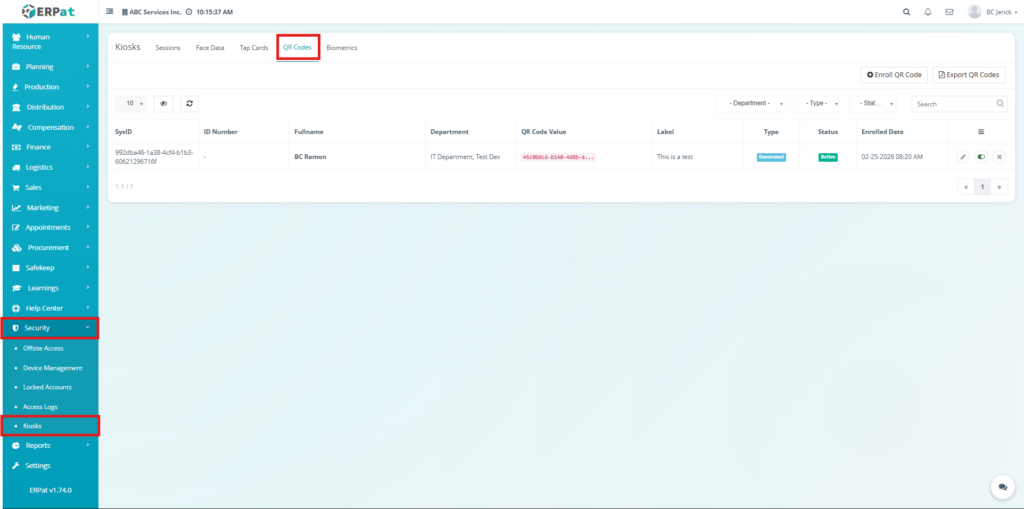Delete BC Ramon's QR code entry

[998, 157]
